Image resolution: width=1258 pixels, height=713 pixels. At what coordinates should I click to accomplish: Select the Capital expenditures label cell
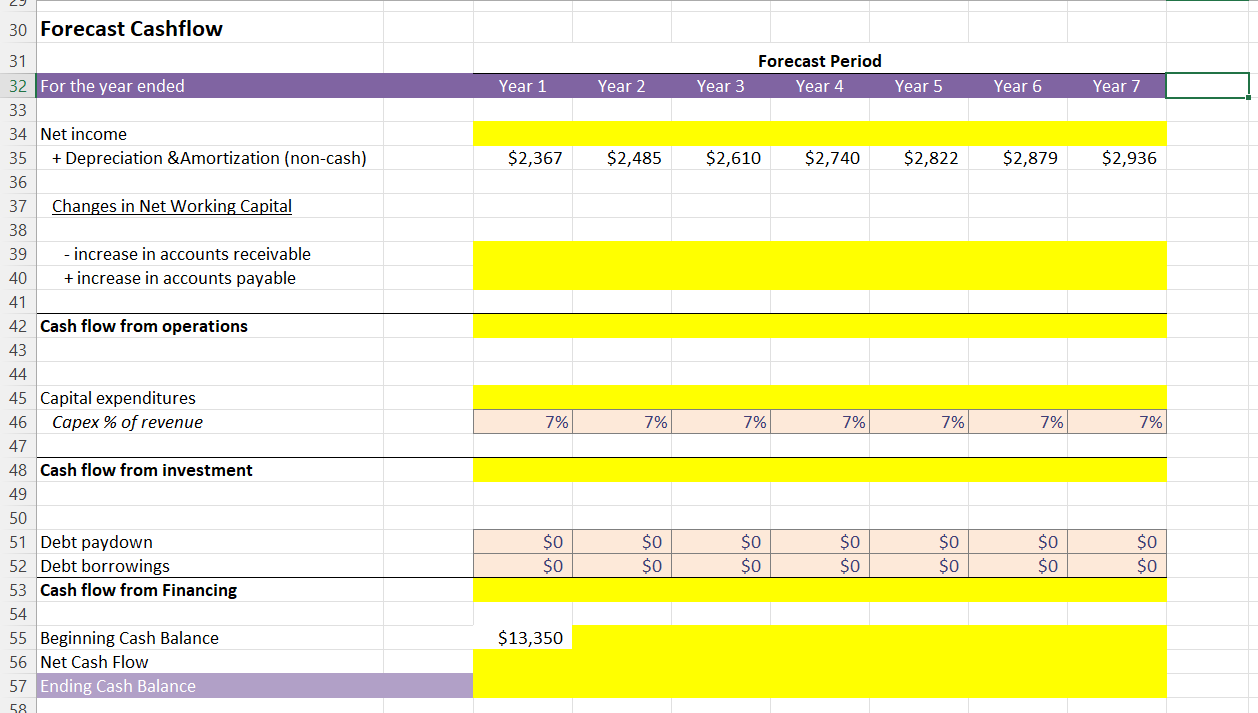[210, 398]
